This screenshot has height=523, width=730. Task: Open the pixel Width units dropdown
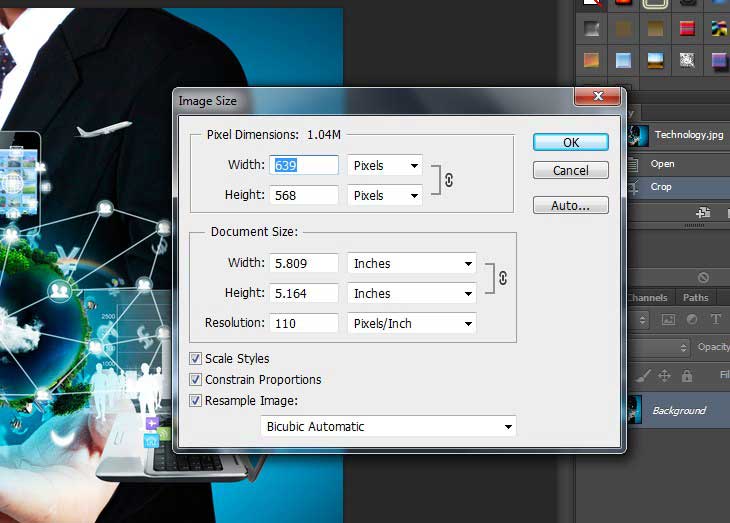tap(384, 166)
